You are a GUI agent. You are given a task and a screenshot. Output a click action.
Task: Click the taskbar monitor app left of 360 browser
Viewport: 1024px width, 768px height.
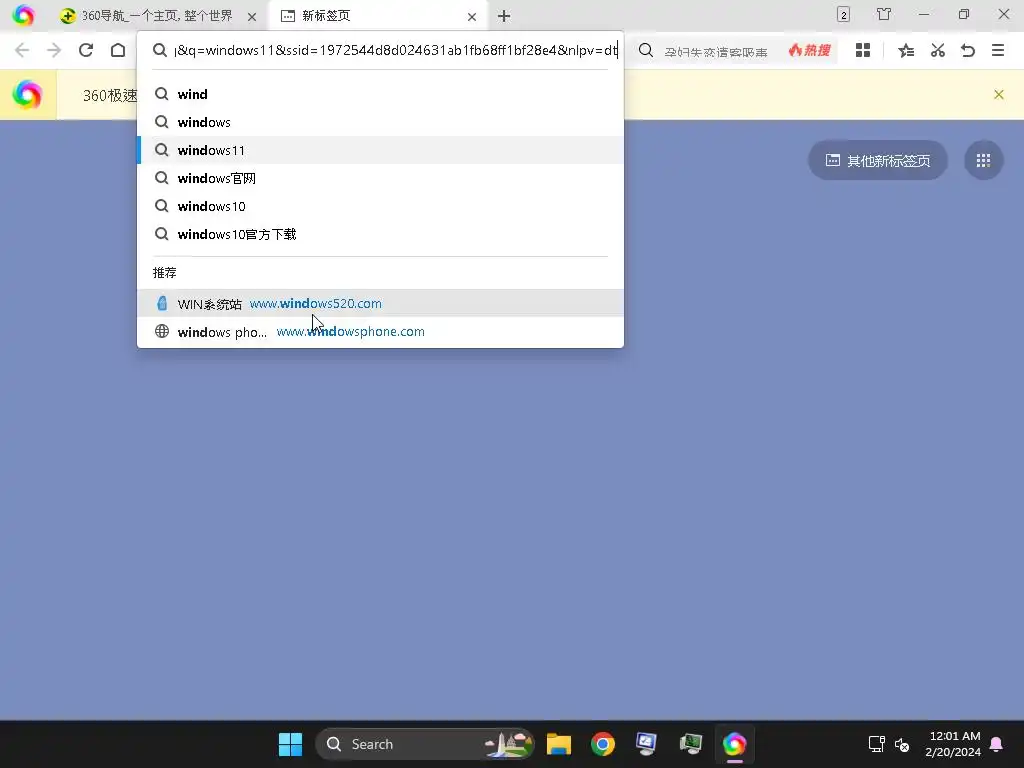(x=690, y=744)
